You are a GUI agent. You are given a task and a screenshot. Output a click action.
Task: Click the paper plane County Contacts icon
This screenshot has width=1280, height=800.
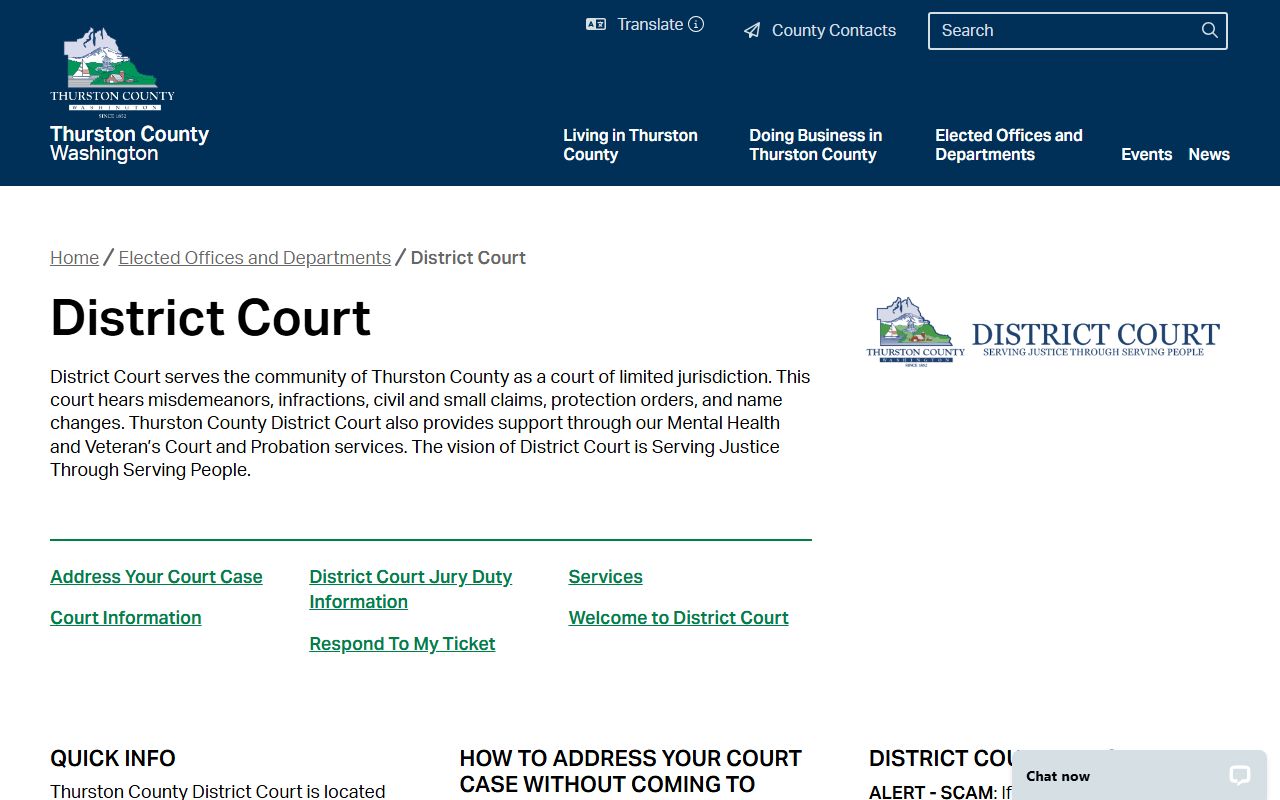(x=752, y=31)
